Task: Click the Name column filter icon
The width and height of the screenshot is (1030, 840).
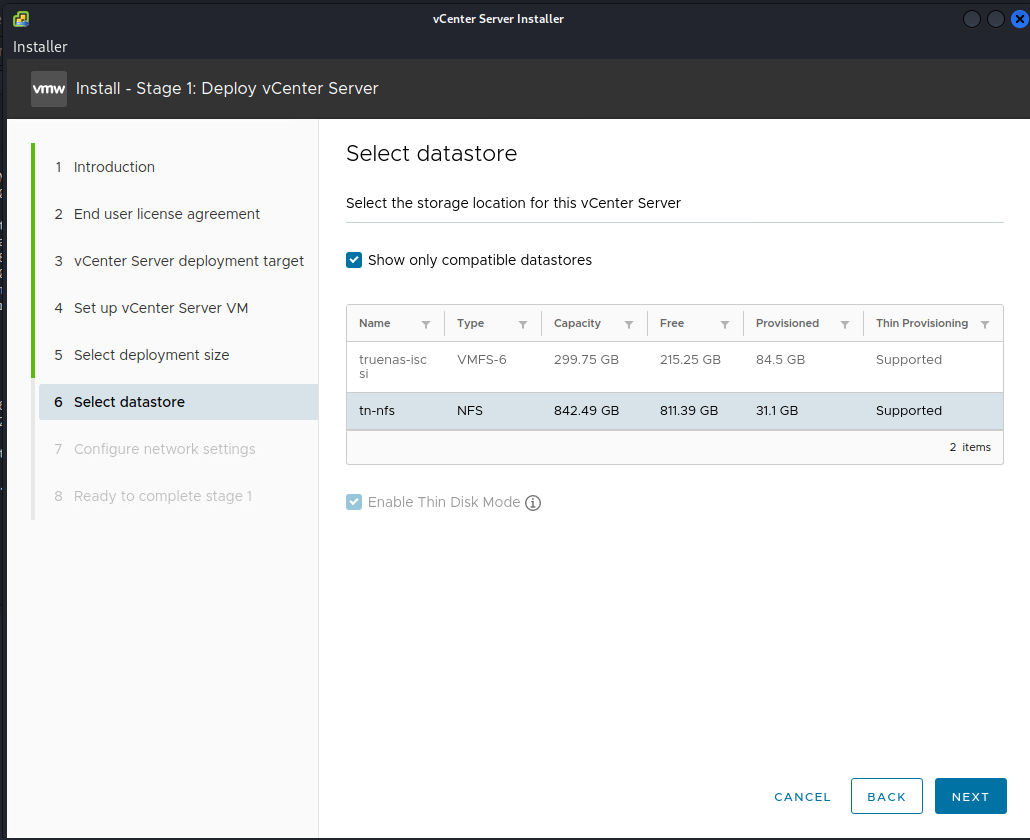Action: pos(426,324)
